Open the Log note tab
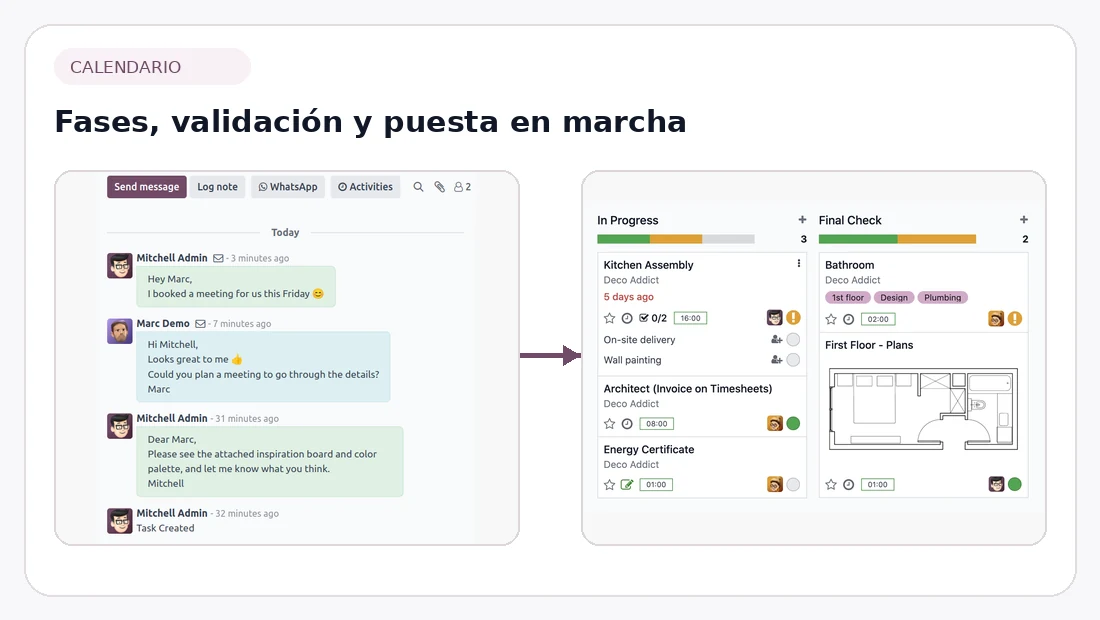The image size is (1100, 620). coord(217,187)
